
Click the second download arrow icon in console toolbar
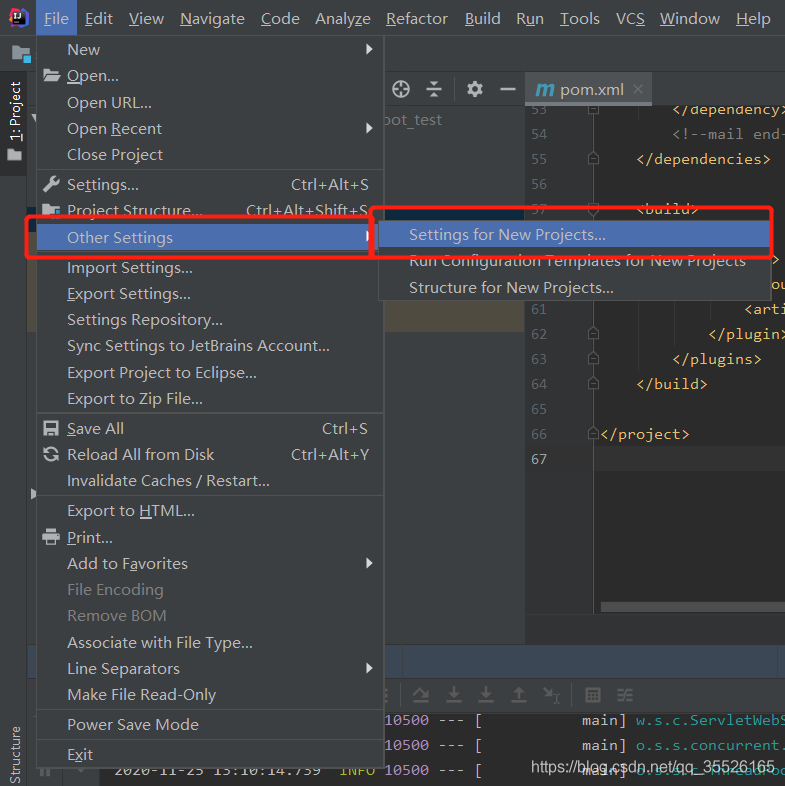pos(486,694)
